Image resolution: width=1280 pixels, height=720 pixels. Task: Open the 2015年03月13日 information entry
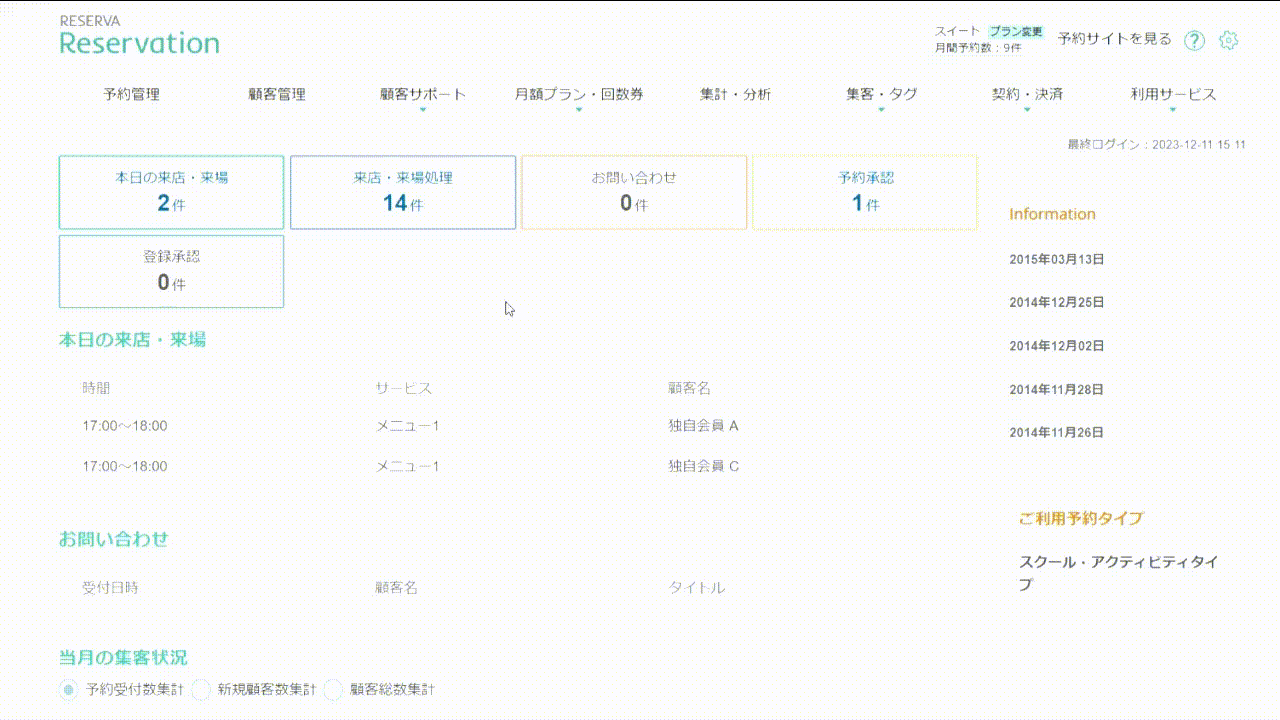point(1057,259)
